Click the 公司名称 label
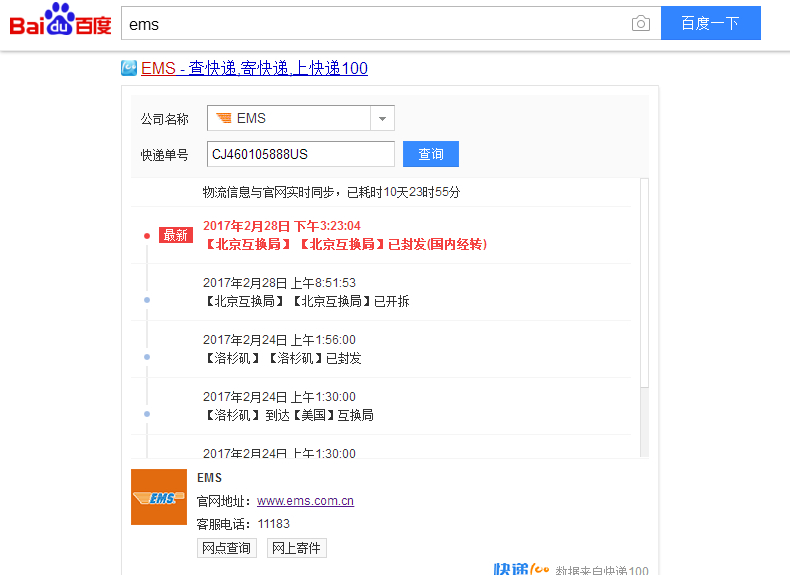 point(164,119)
